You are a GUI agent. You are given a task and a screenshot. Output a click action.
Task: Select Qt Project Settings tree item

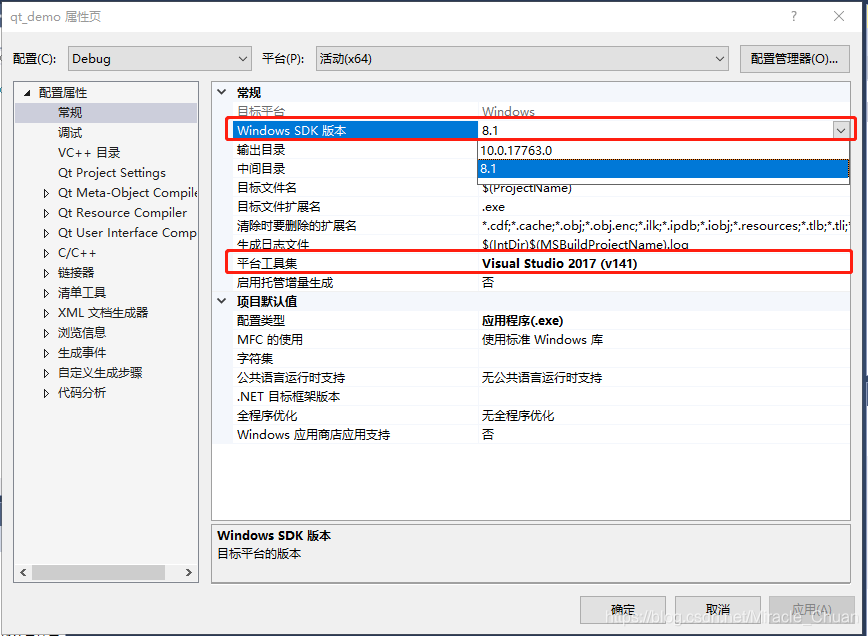click(112, 173)
